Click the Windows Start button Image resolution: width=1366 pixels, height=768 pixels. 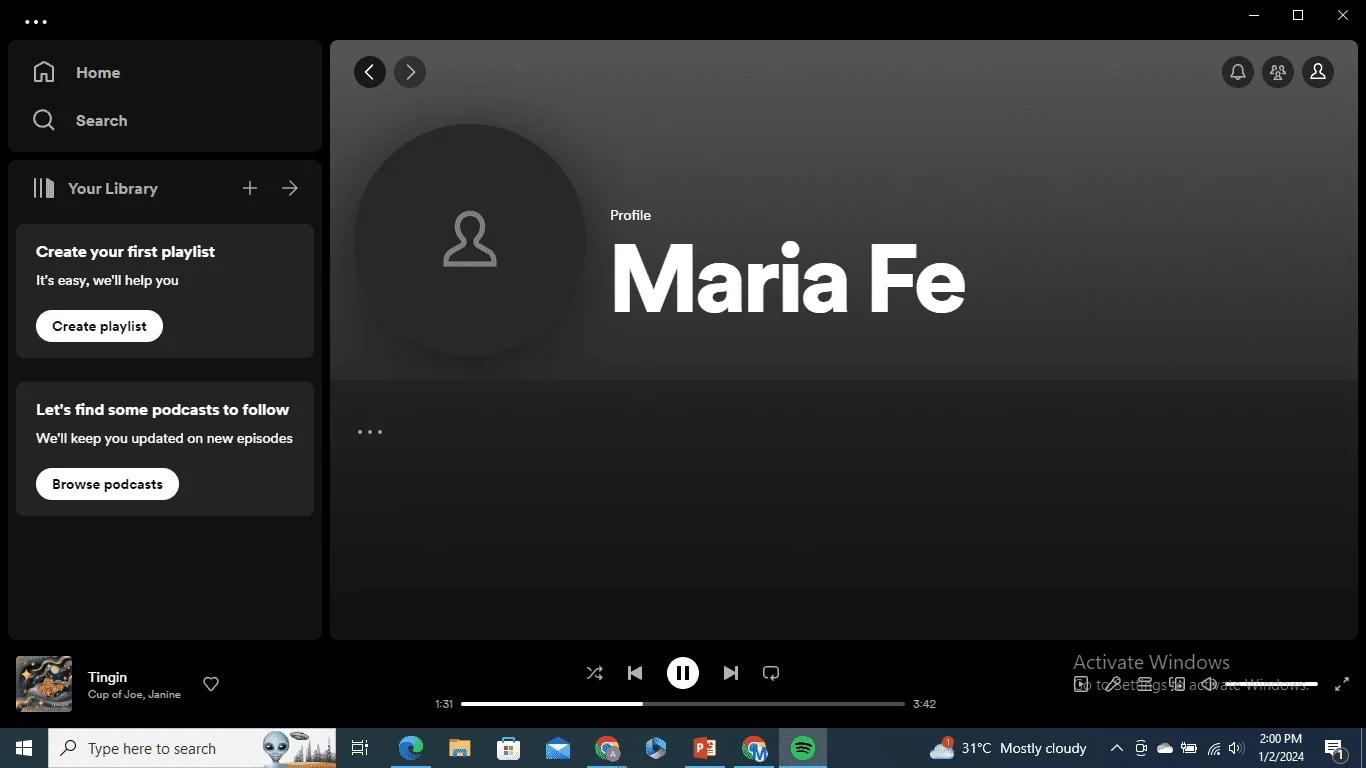(x=24, y=748)
